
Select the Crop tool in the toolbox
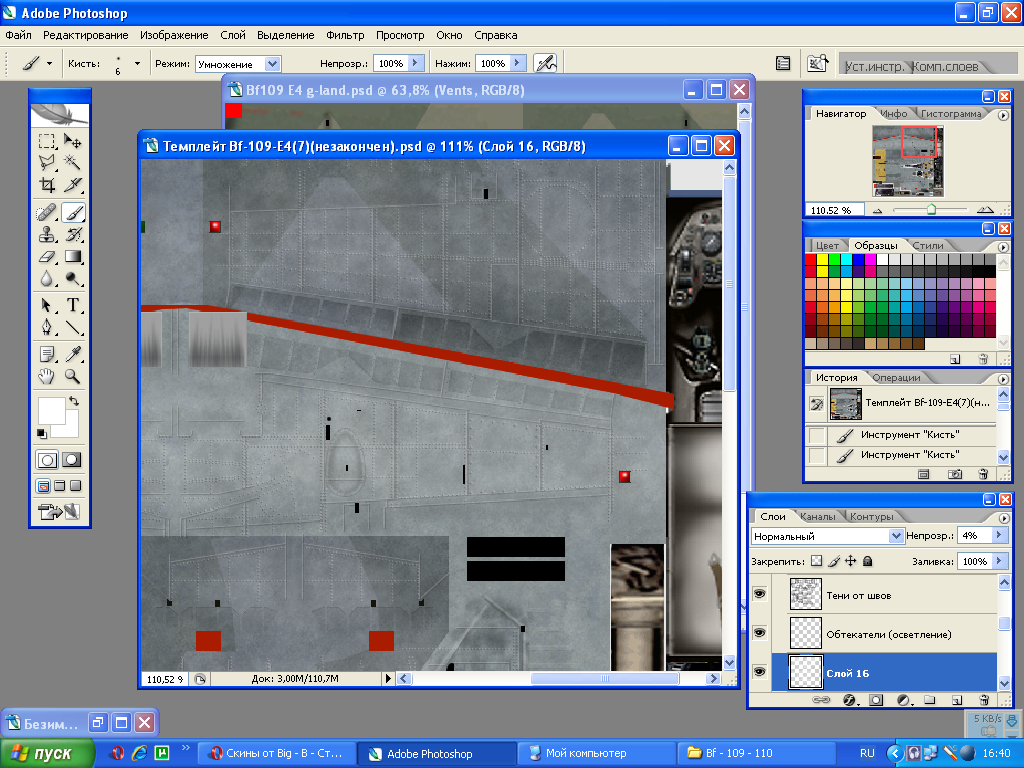[47, 185]
